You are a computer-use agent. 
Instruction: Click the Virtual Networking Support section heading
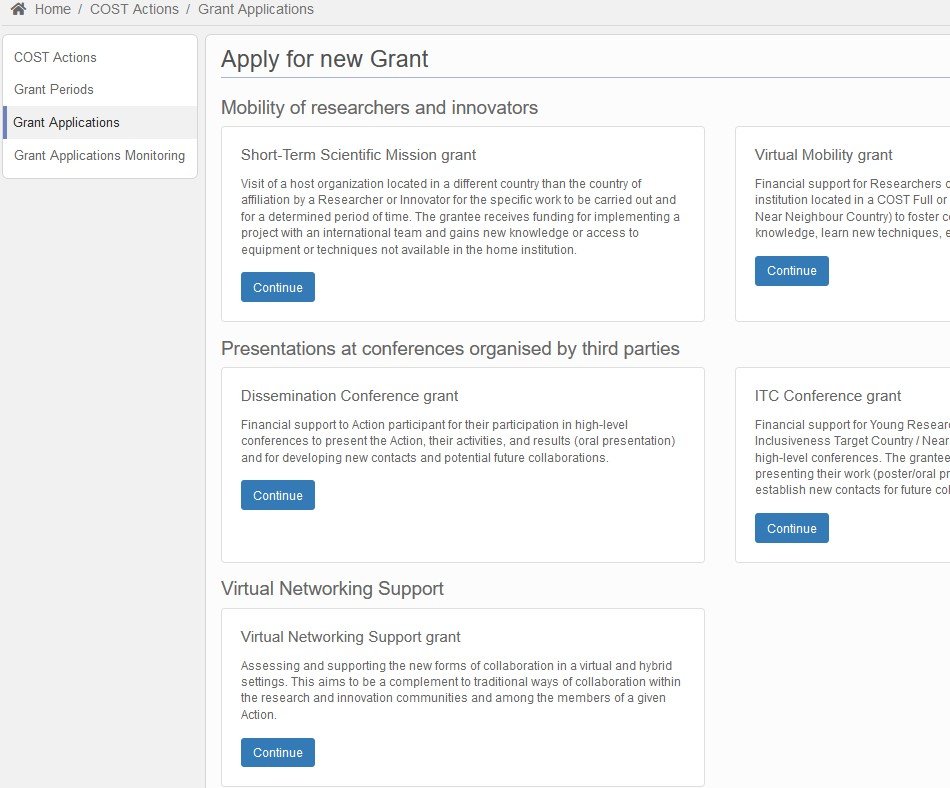tap(332, 588)
